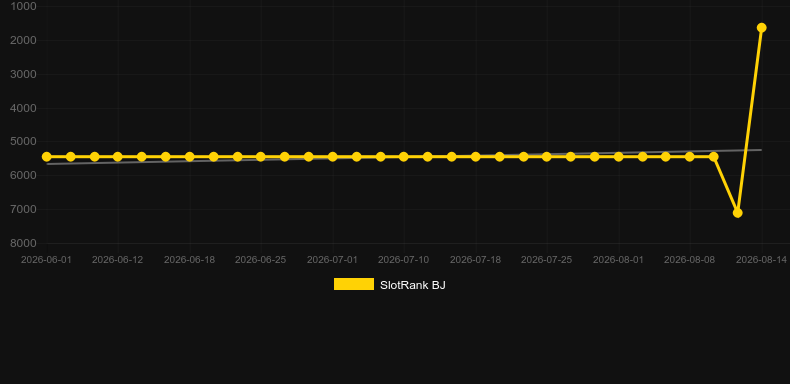
Task: Select the data point that dips to 7100
Action: tap(737, 213)
